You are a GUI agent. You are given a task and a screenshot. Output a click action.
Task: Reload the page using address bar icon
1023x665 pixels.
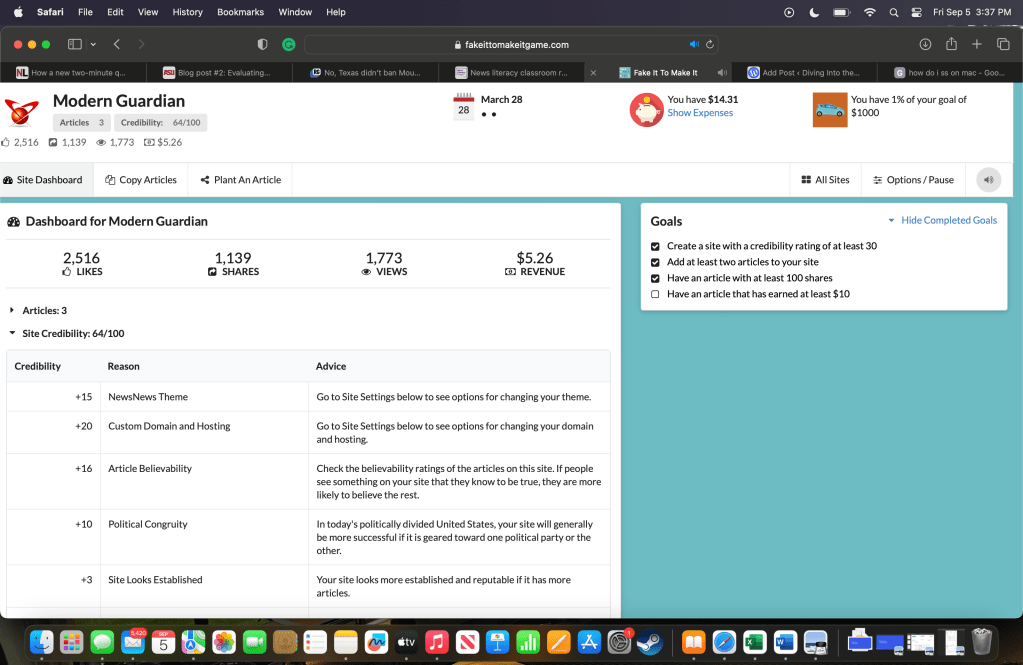coord(710,44)
